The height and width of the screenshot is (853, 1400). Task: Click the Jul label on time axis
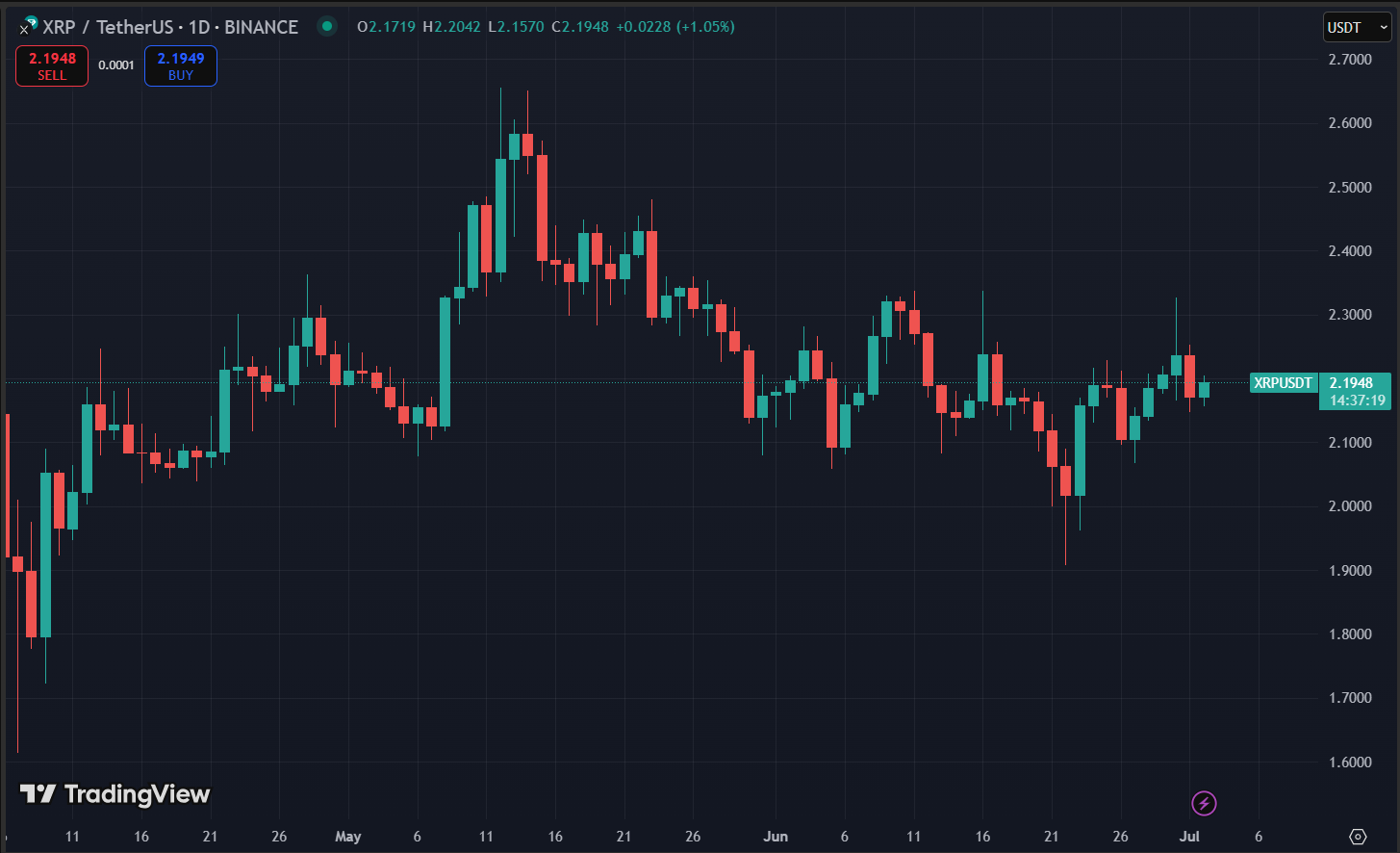[x=1190, y=837]
